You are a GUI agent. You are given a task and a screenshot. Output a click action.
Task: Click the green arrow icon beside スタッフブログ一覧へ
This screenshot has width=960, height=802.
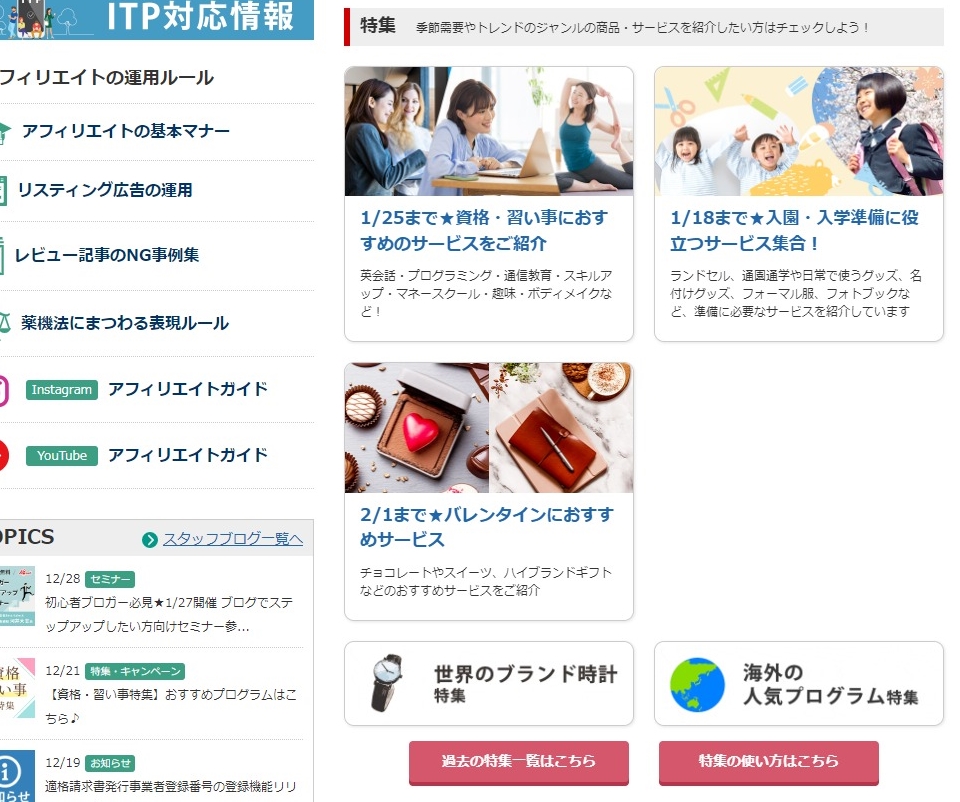pos(149,539)
